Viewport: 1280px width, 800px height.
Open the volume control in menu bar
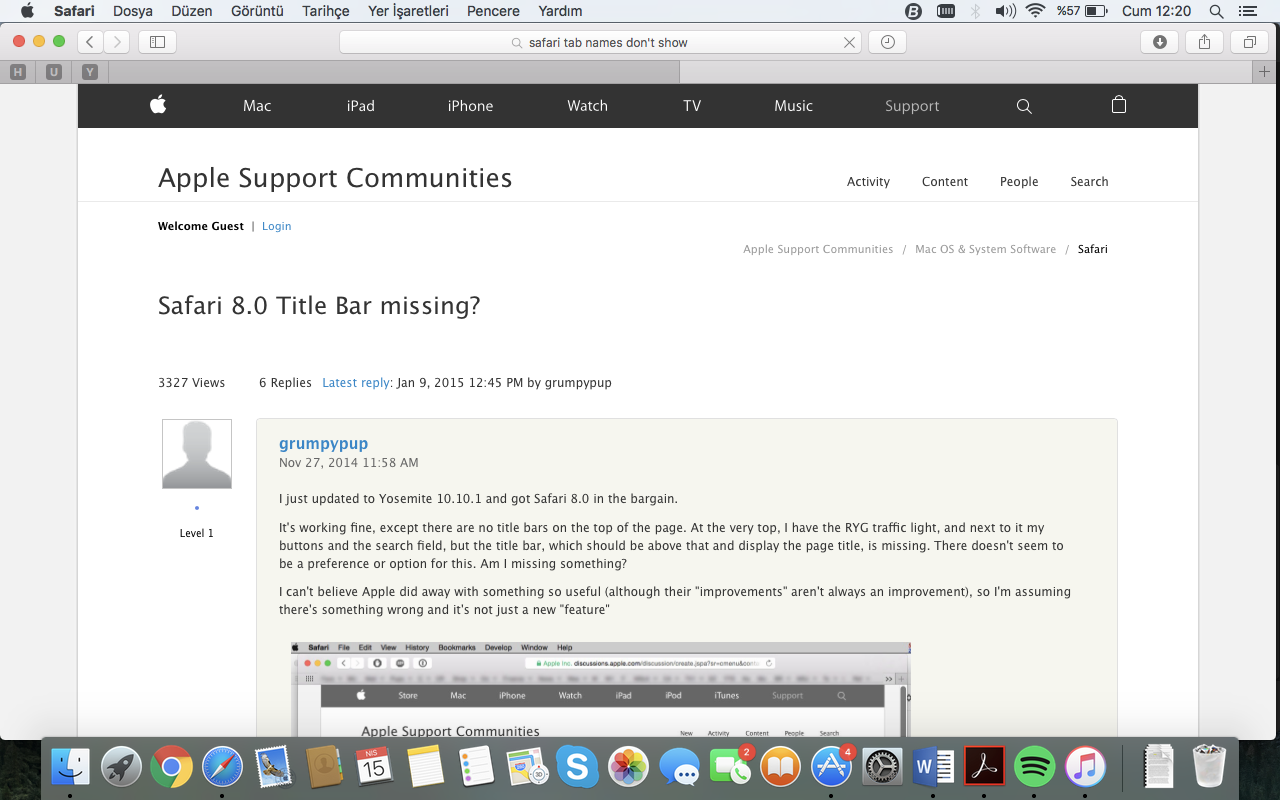pyautogui.click(x=1005, y=11)
